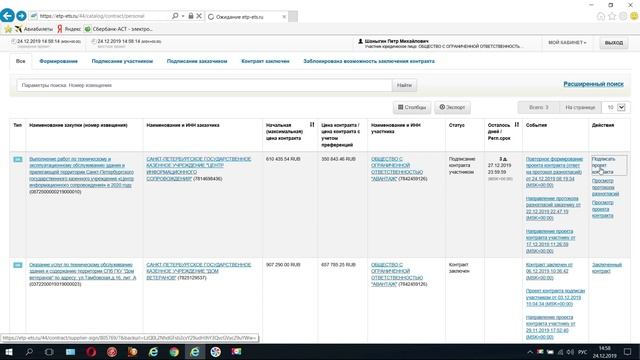This screenshot has height=360, width=640.
Task: Show hidden tray icons chevron
Action: [x=530, y=352]
